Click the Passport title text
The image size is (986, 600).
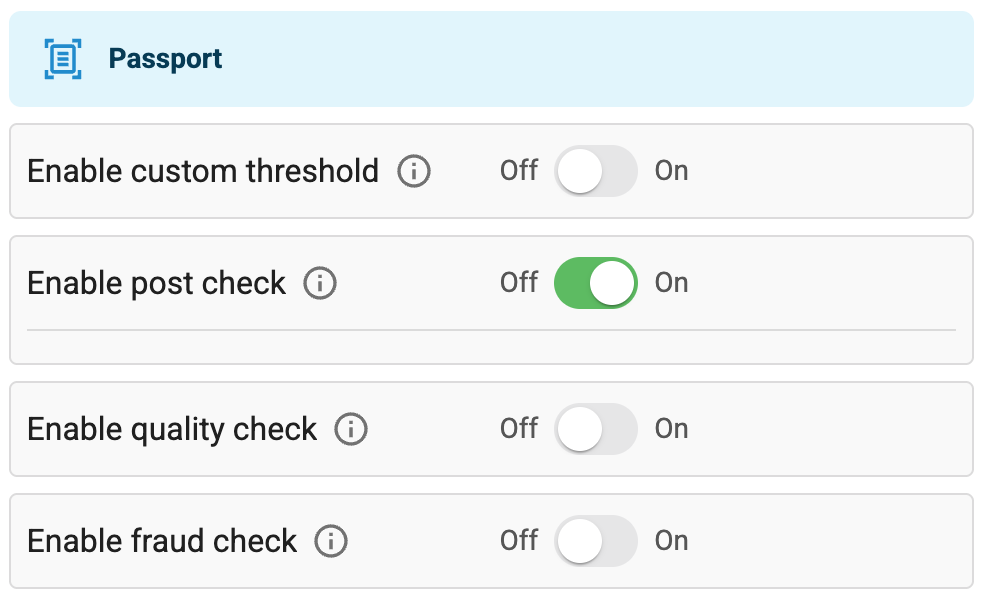click(166, 58)
